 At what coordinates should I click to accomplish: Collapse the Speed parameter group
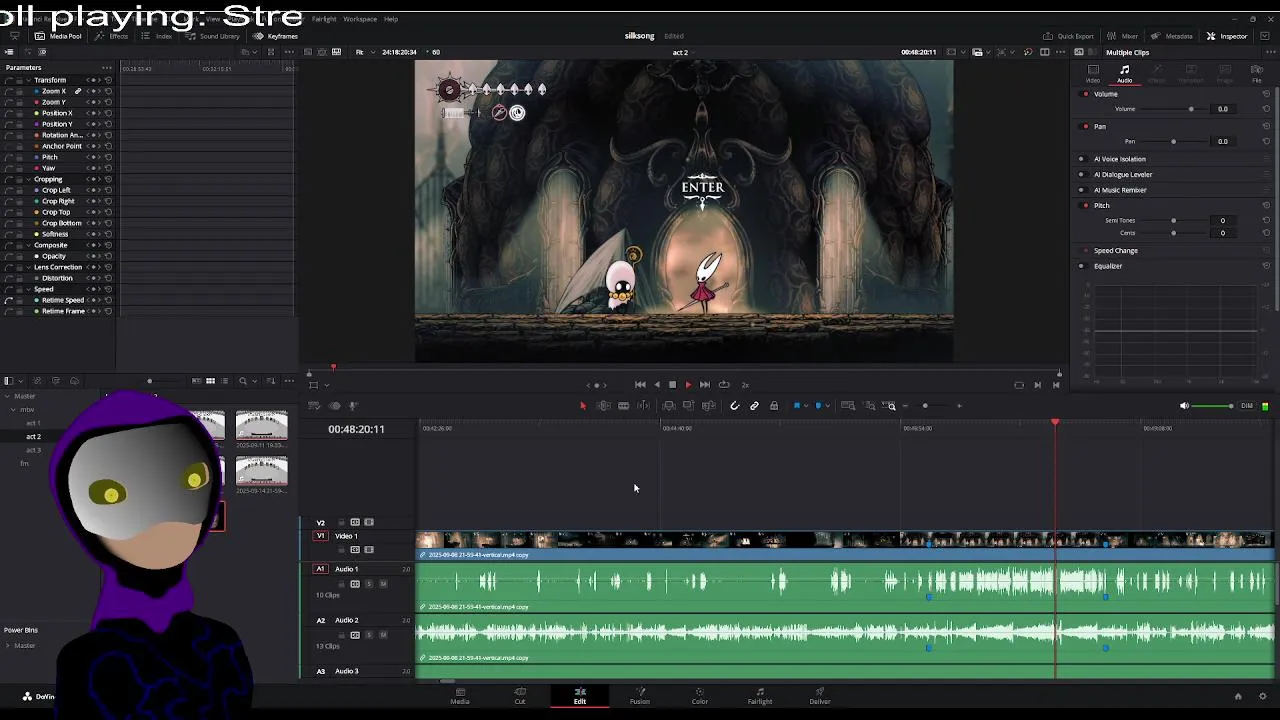click(29, 289)
